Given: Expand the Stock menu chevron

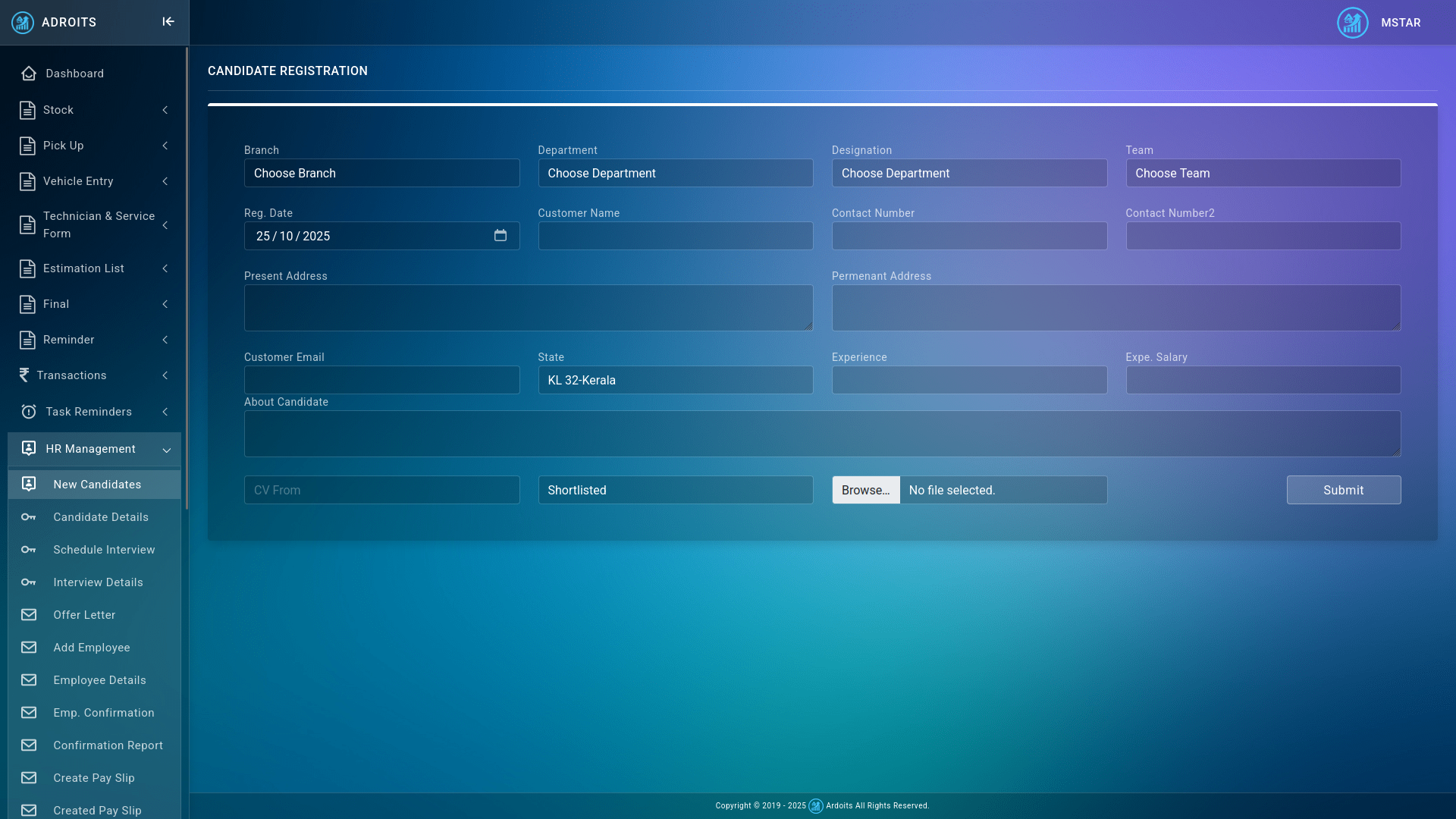Looking at the screenshot, I should 165,110.
